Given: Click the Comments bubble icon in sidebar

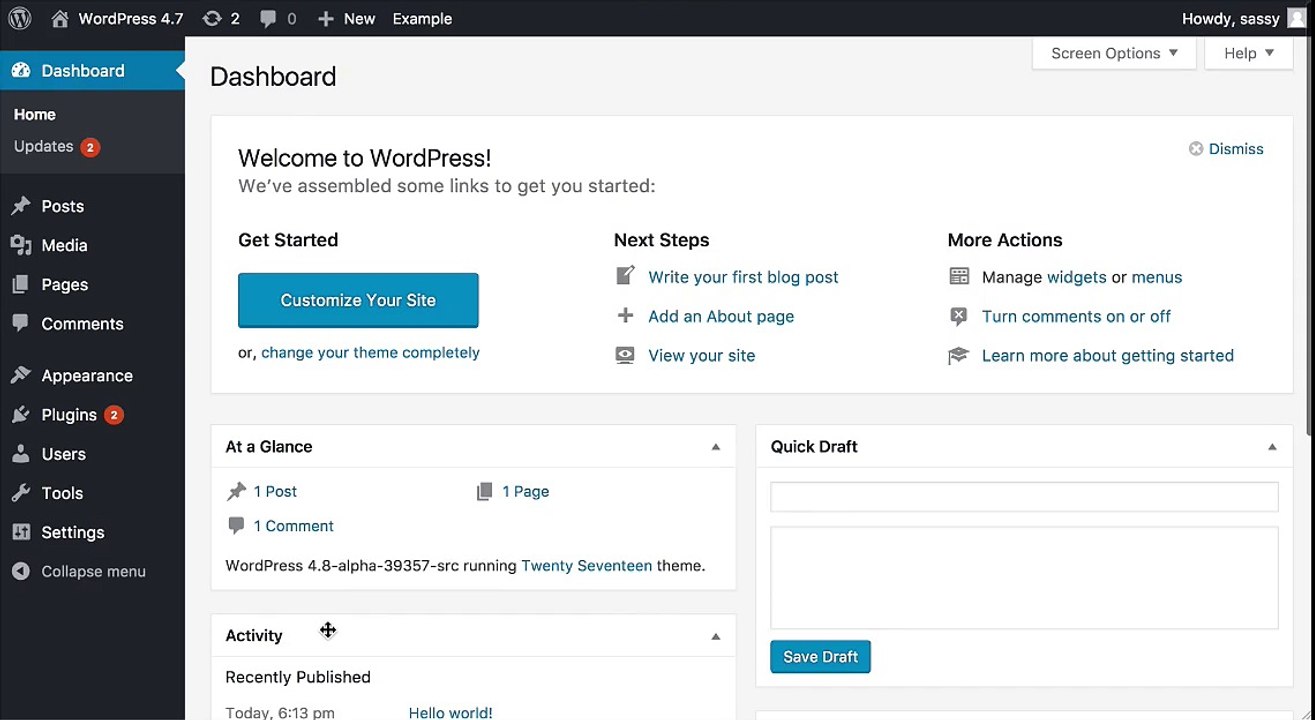Looking at the screenshot, I should point(21,324).
